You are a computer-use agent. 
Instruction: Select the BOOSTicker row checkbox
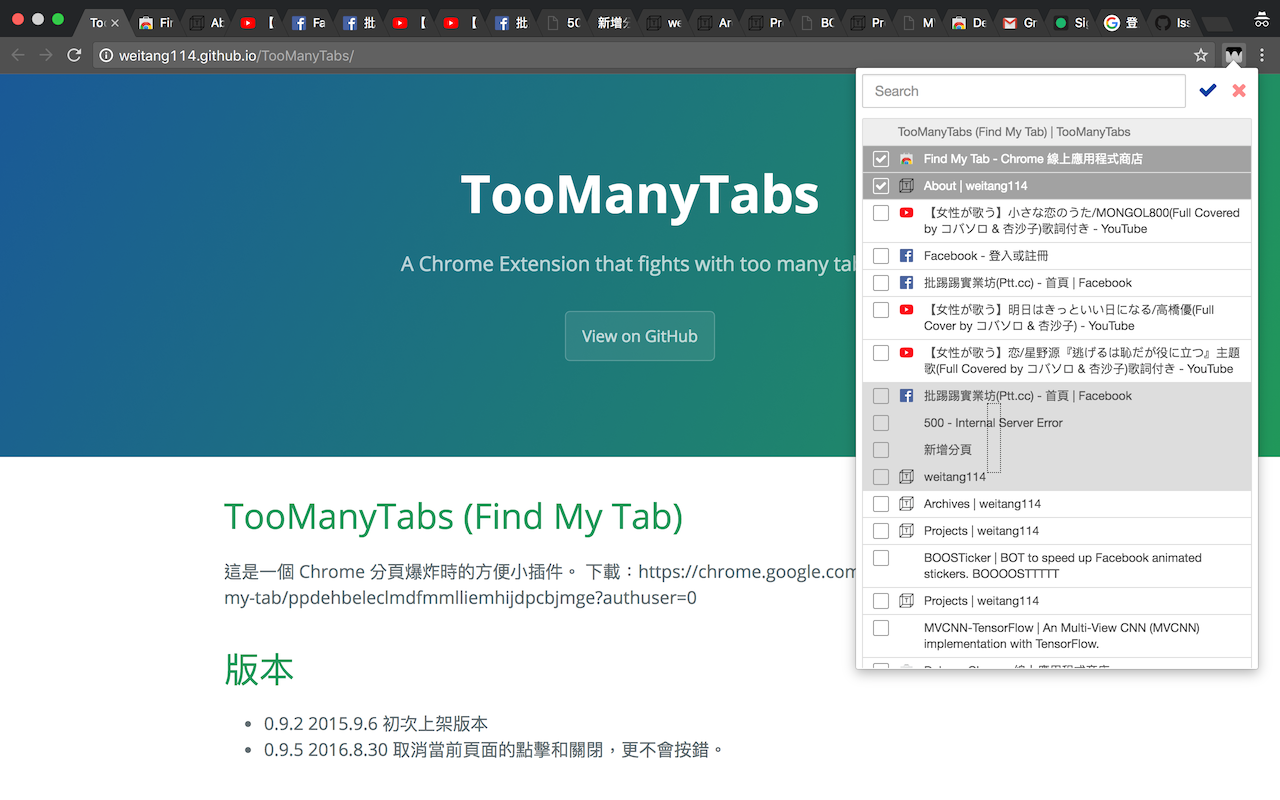pyautogui.click(x=881, y=558)
